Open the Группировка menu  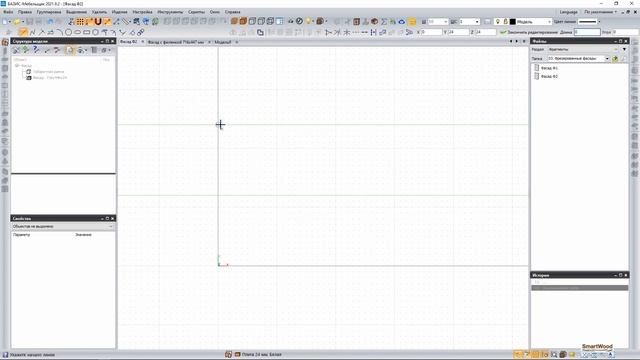(x=49, y=12)
